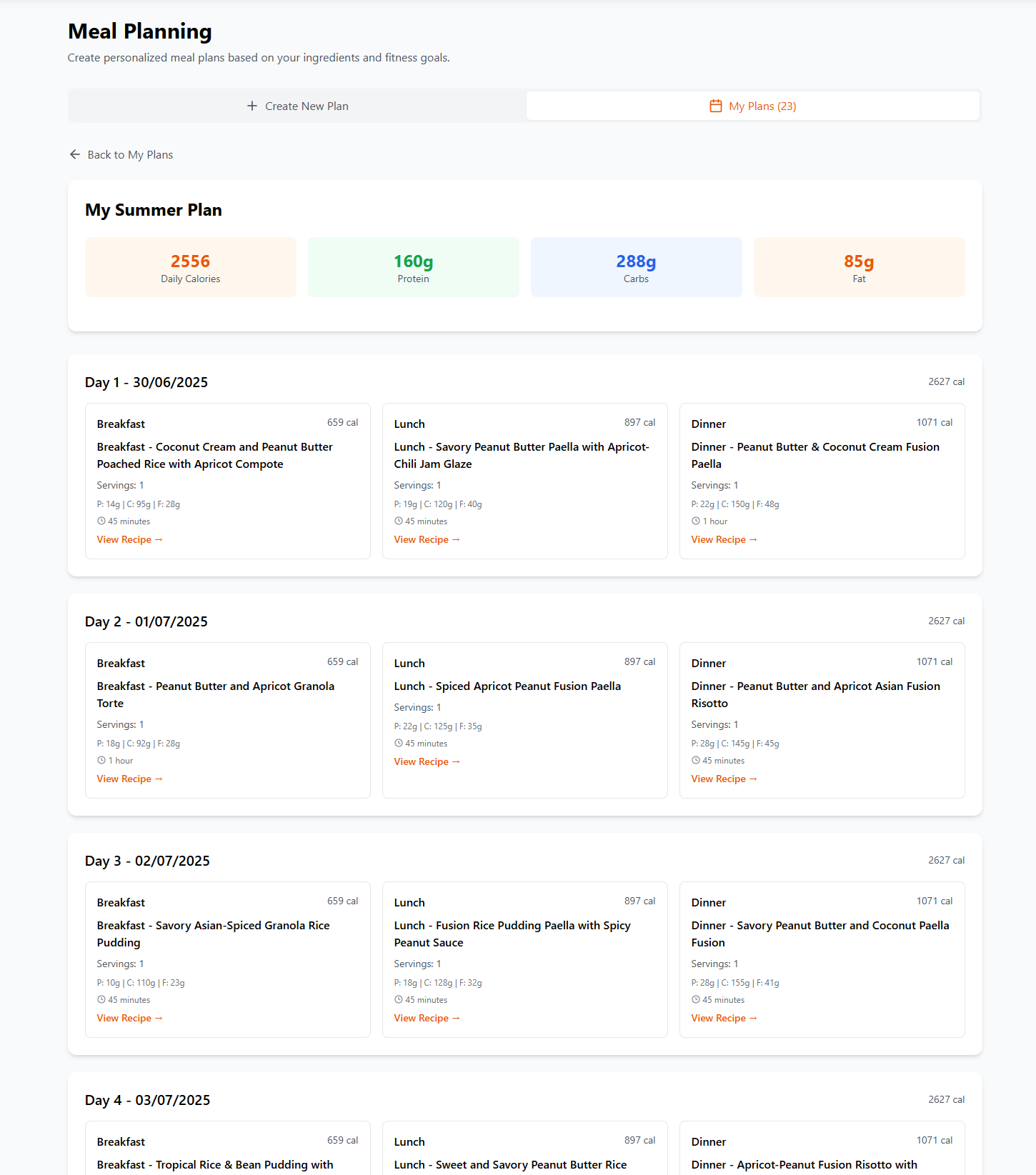Click the Fusion Rice Pudding Paella with Spicy Peanut Sauce title
1036x1175 pixels.
(x=512, y=934)
